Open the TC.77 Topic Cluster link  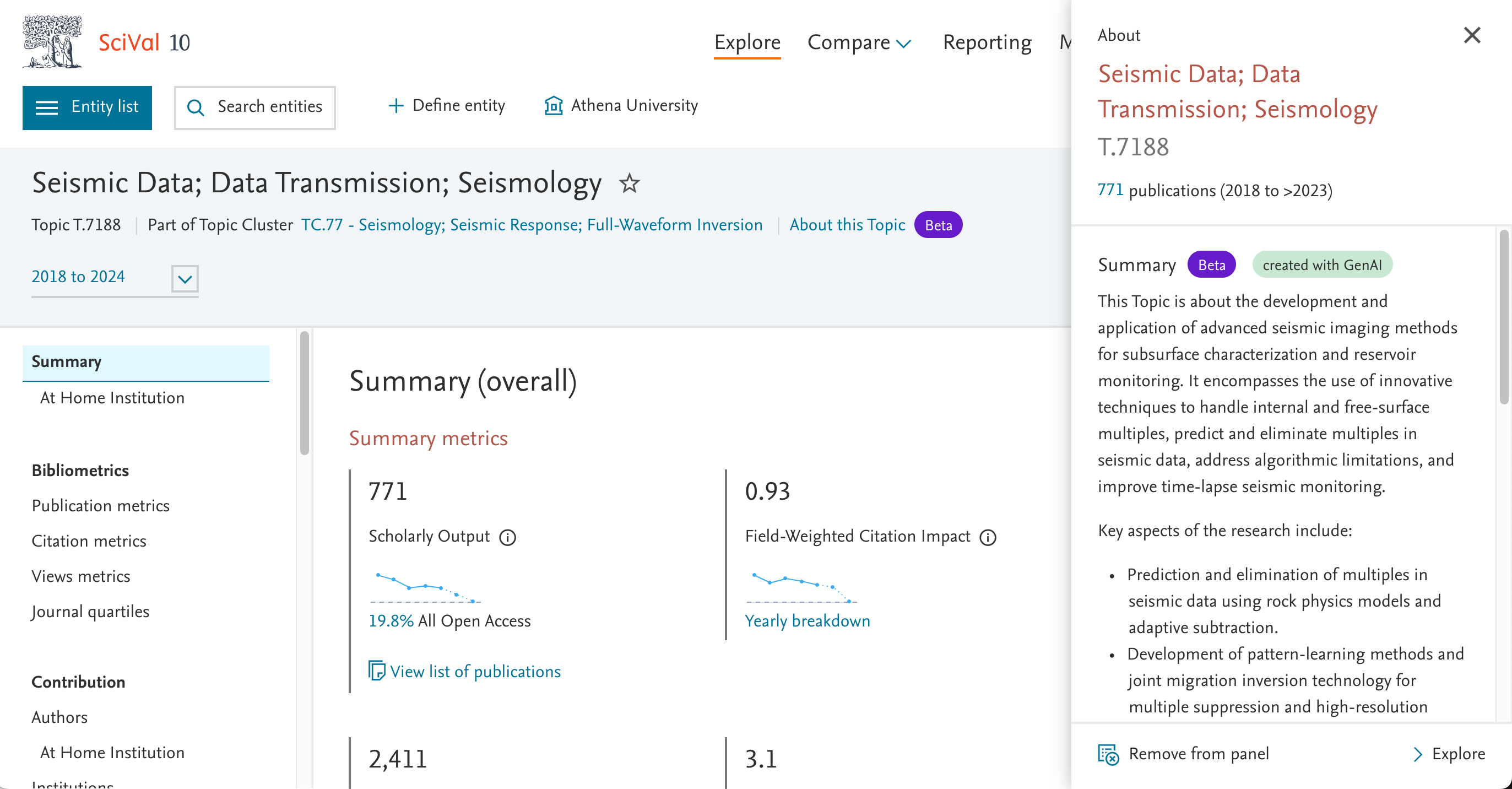pos(531,225)
